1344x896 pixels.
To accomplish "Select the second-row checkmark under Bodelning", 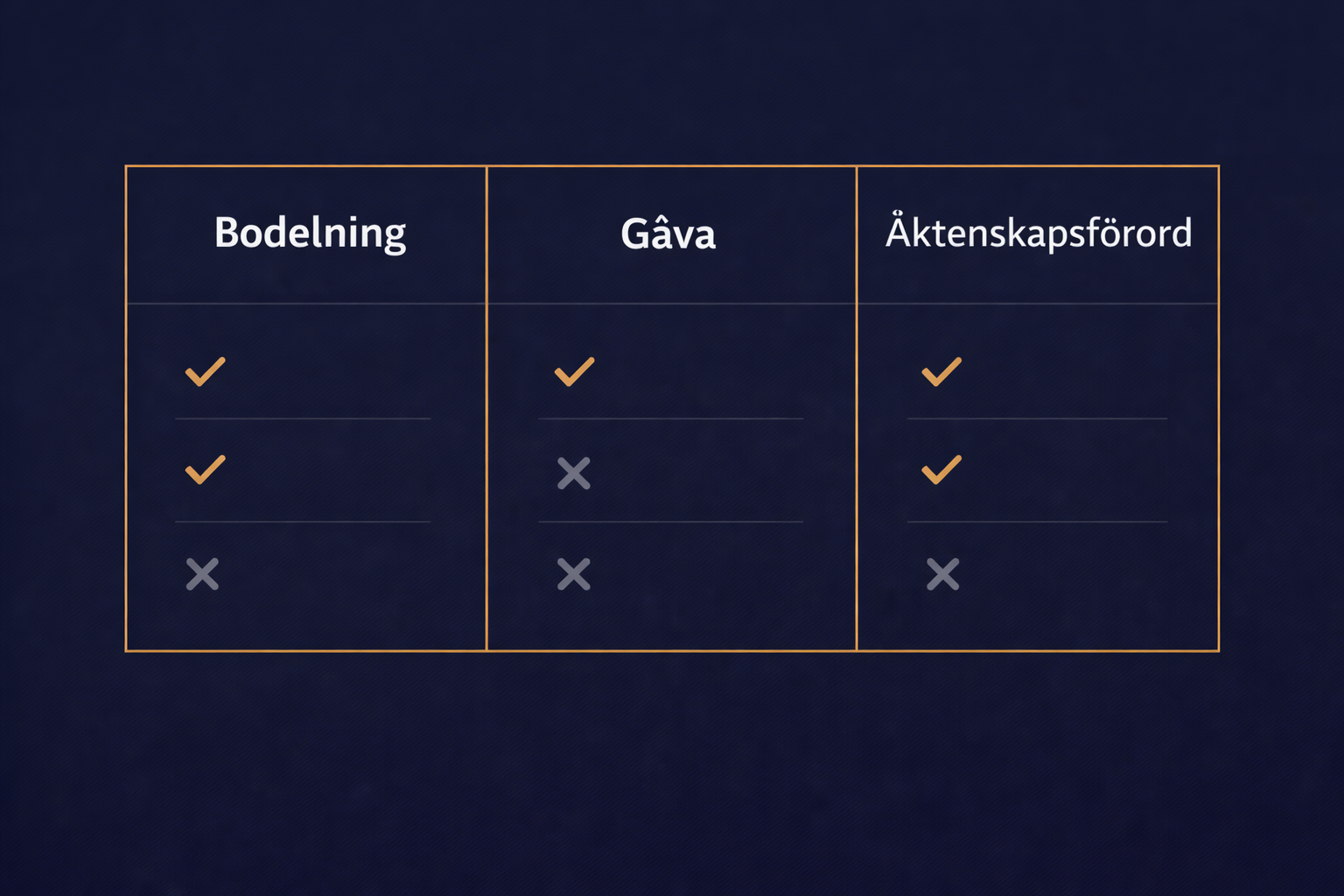I will click(205, 470).
